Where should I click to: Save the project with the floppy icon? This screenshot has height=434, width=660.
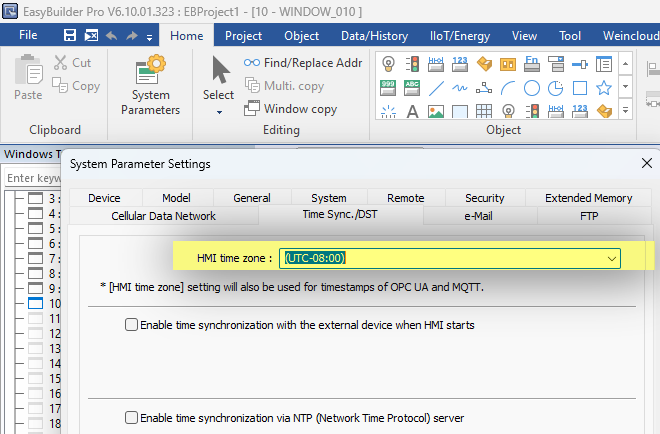coord(70,35)
